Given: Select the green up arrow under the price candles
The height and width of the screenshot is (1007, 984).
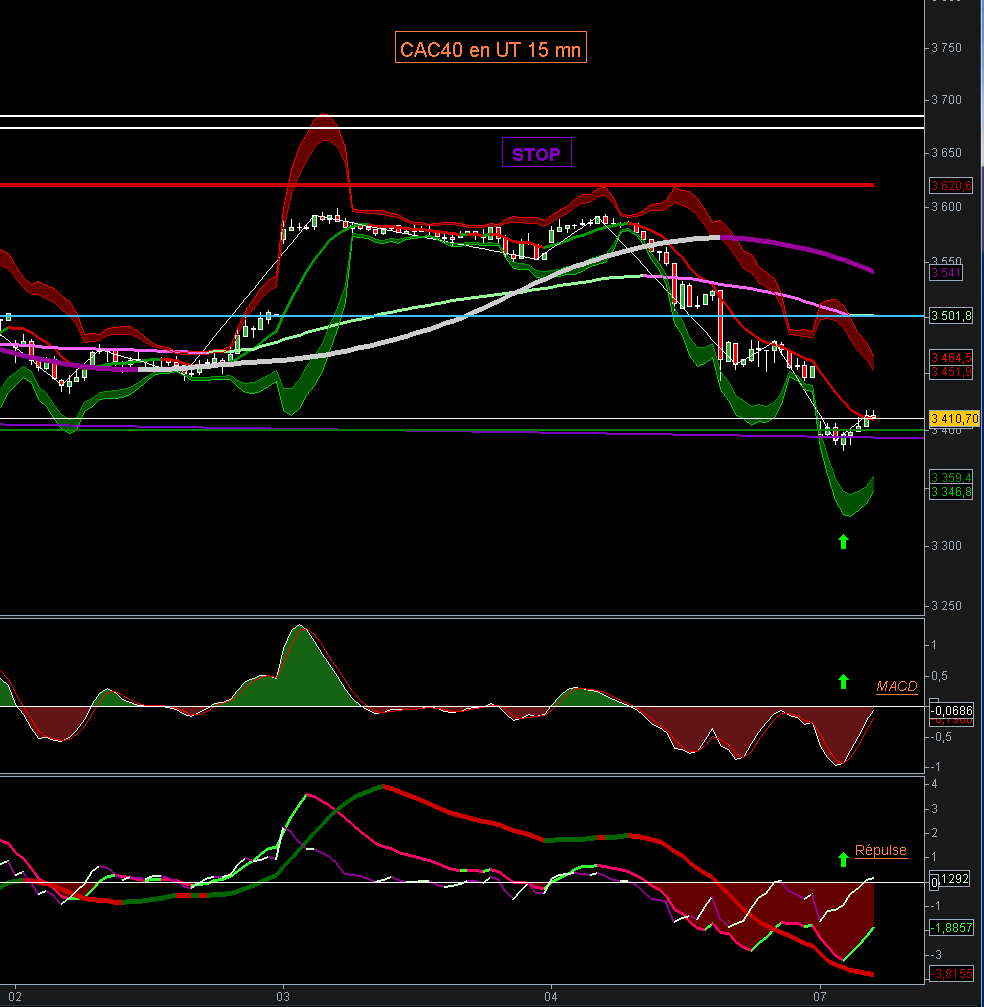Looking at the screenshot, I should (x=843, y=542).
